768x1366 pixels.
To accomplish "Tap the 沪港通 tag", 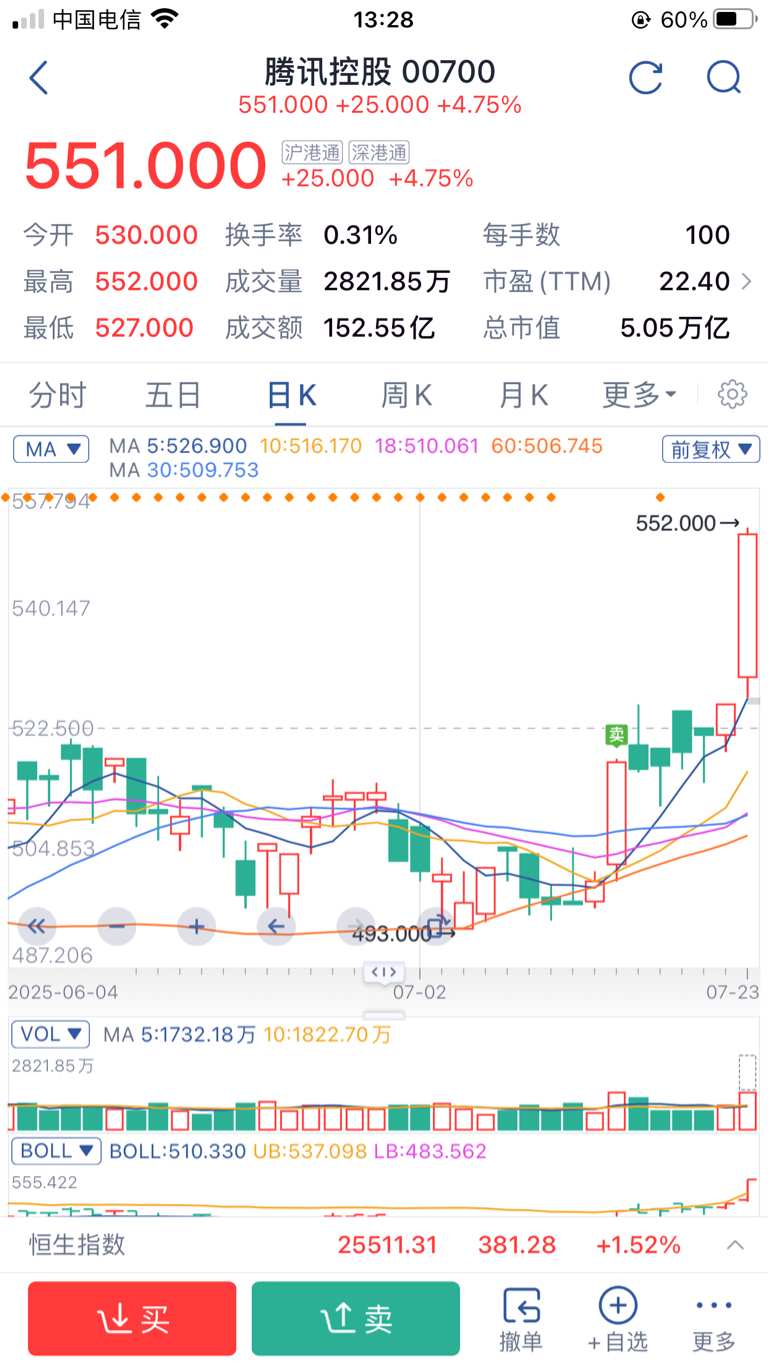I will pos(312,152).
